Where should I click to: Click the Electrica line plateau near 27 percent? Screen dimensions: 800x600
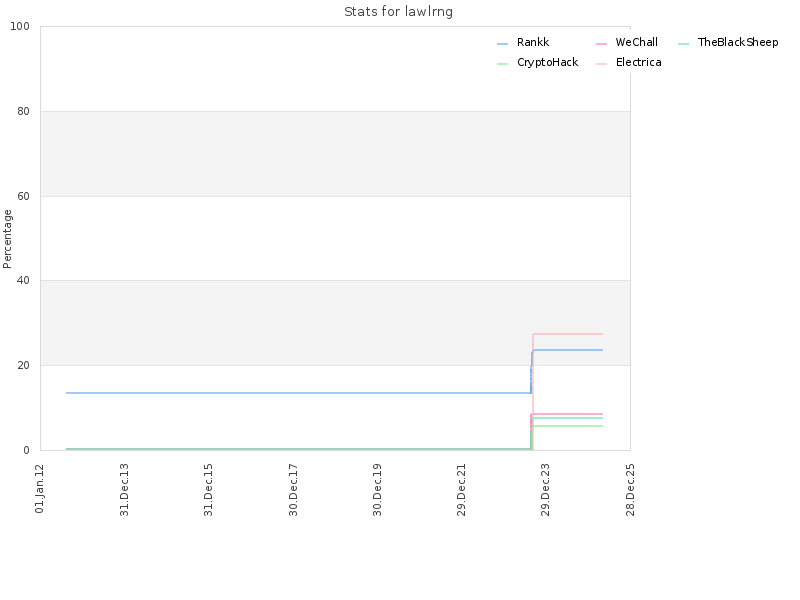(568, 334)
